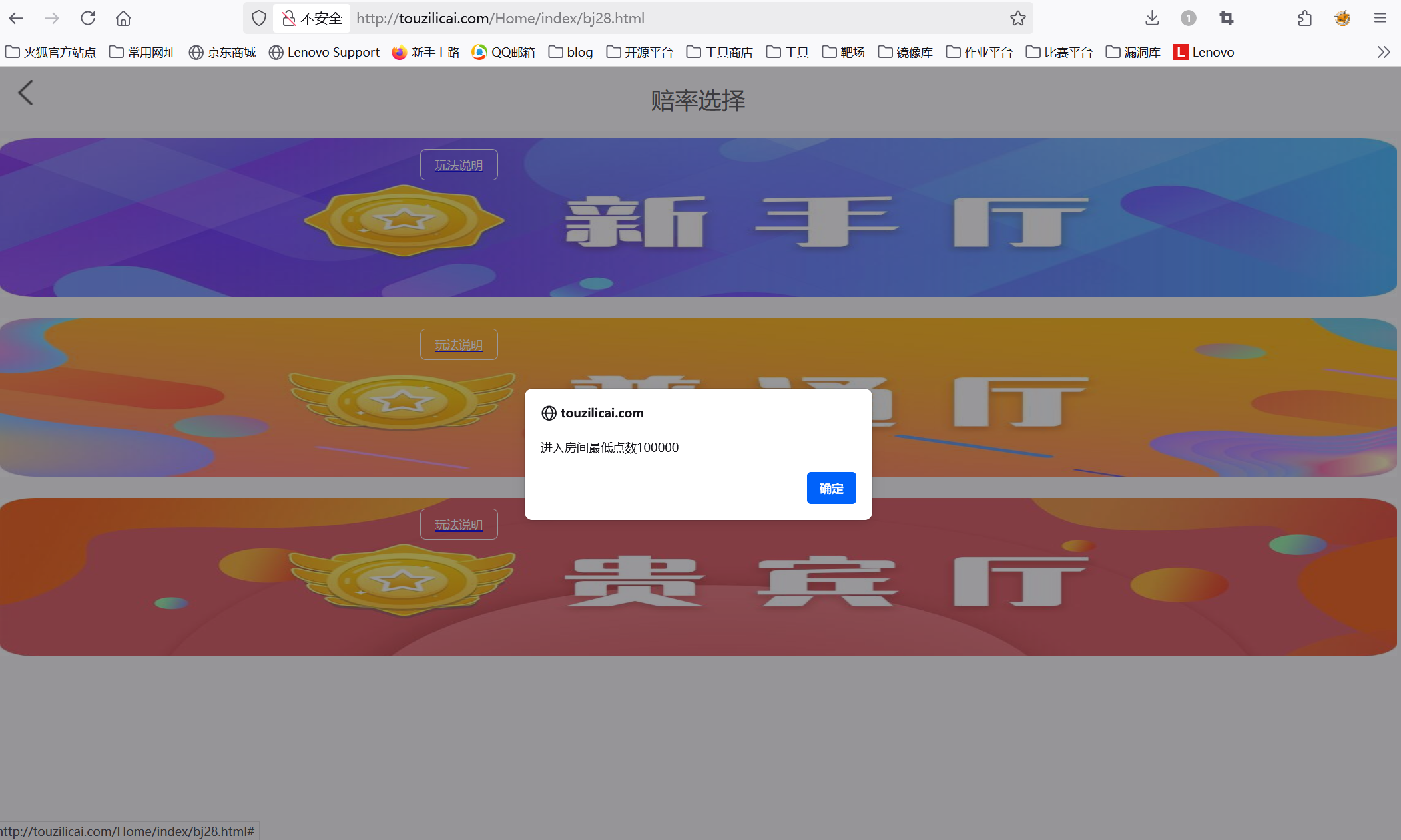Open the downloads arrow icon
This screenshot has width=1401, height=840.
[1152, 18]
